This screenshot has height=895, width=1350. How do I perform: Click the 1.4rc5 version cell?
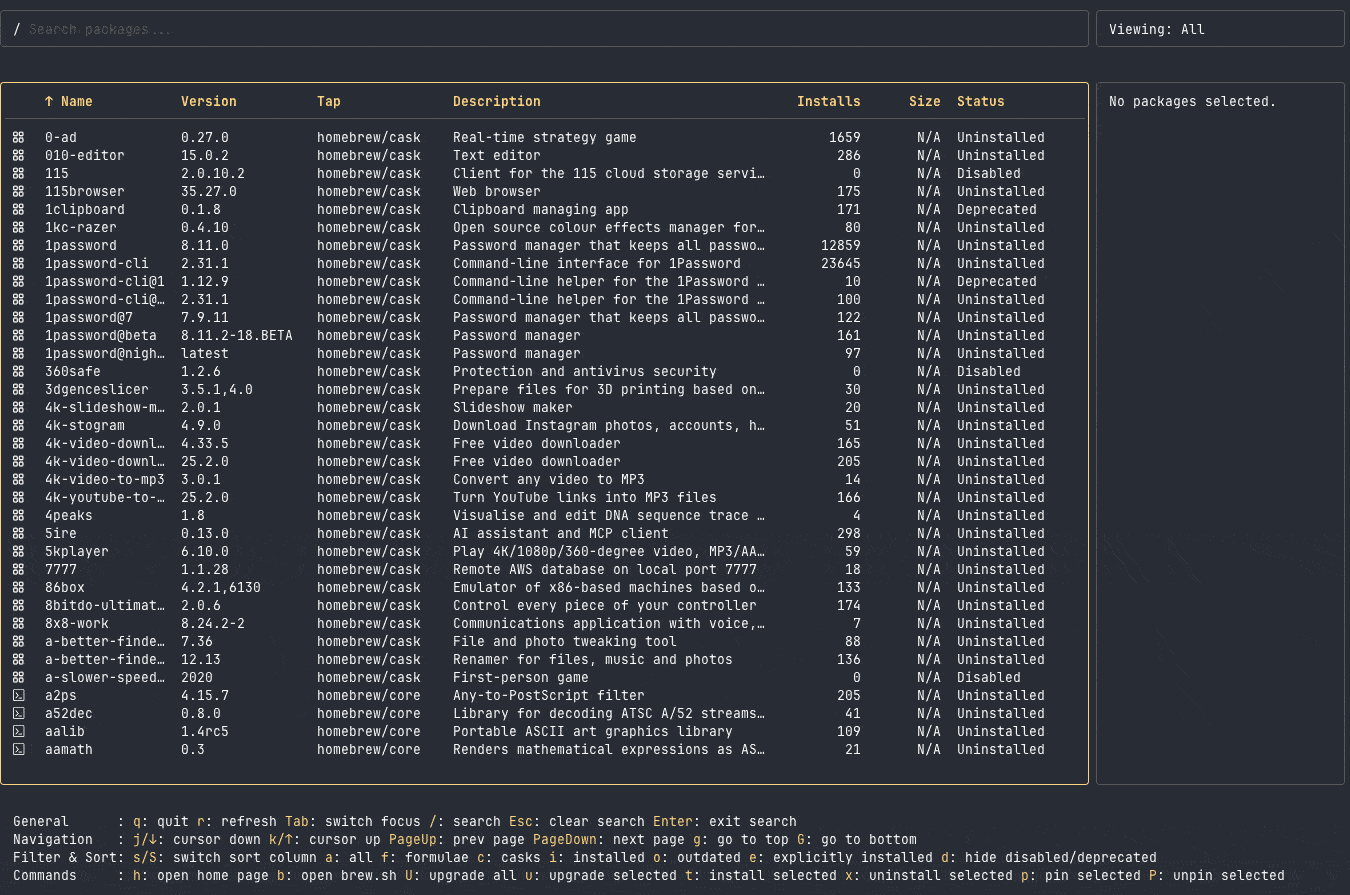(x=205, y=731)
